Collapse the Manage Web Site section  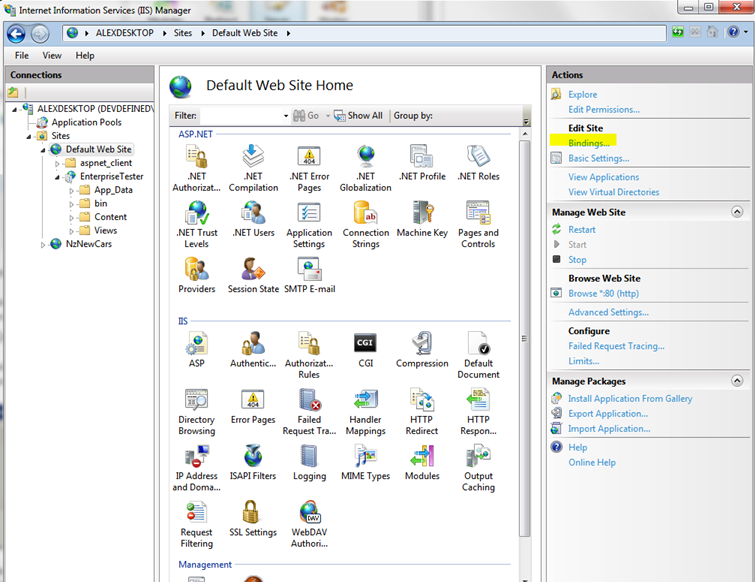tap(737, 212)
